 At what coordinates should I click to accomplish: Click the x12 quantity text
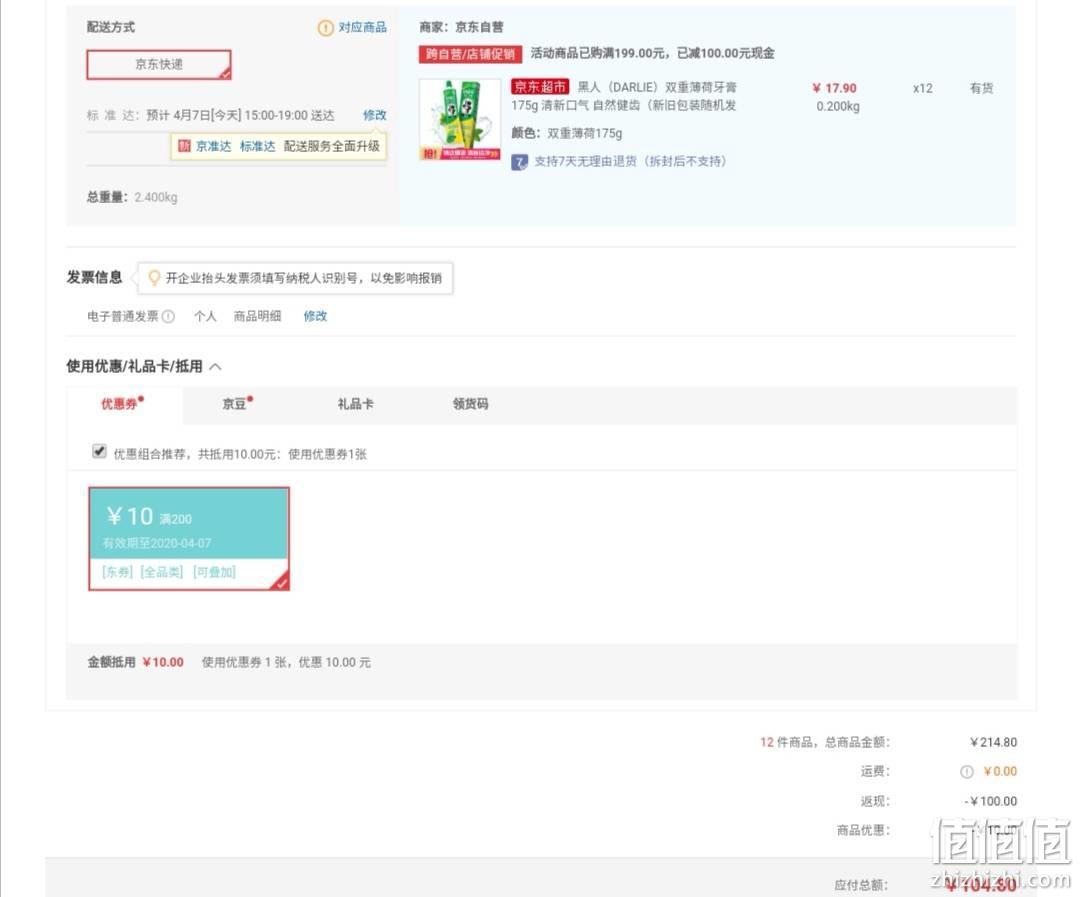coord(922,89)
